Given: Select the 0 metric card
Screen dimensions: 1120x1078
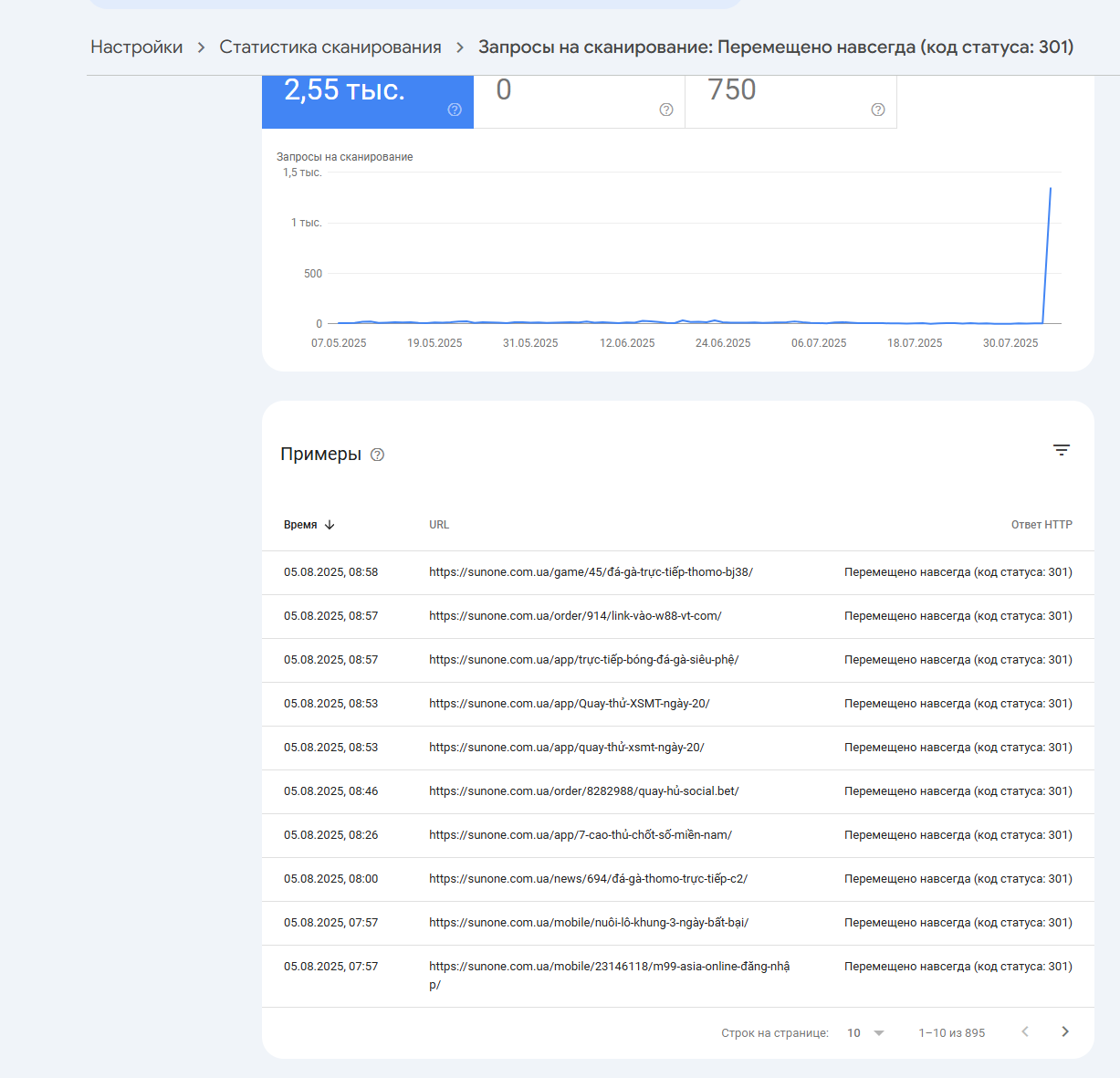Looking at the screenshot, I should (x=580, y=102).
